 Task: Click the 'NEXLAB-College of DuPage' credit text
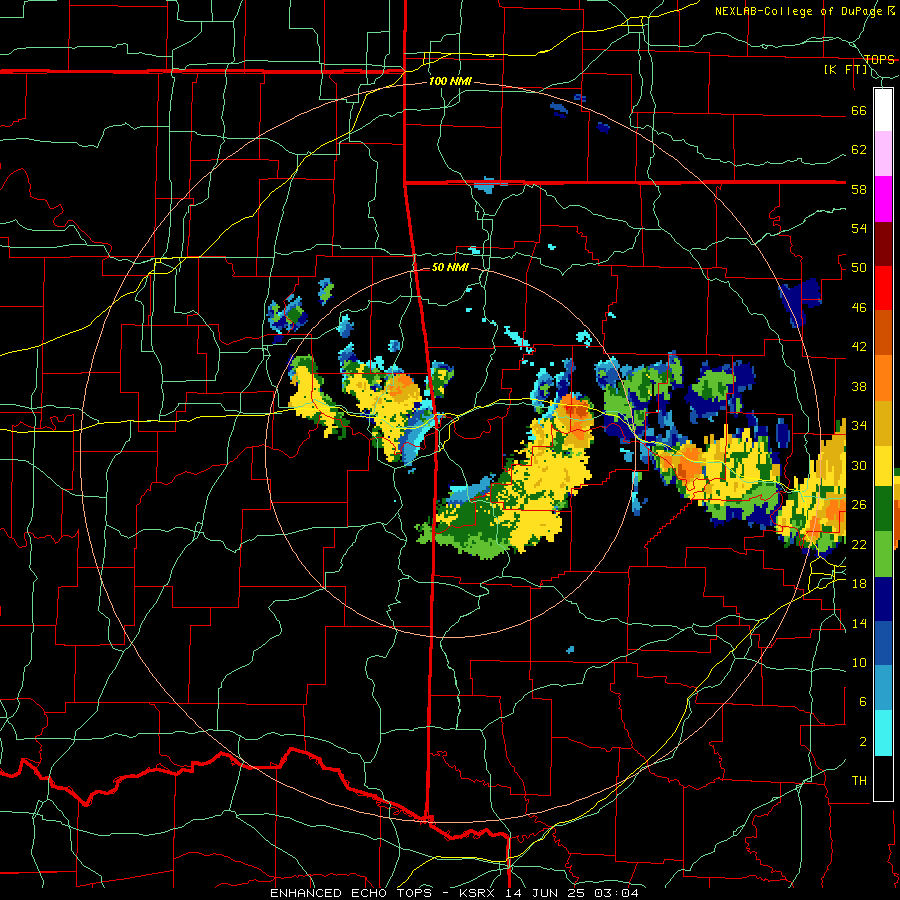[800, 11]
